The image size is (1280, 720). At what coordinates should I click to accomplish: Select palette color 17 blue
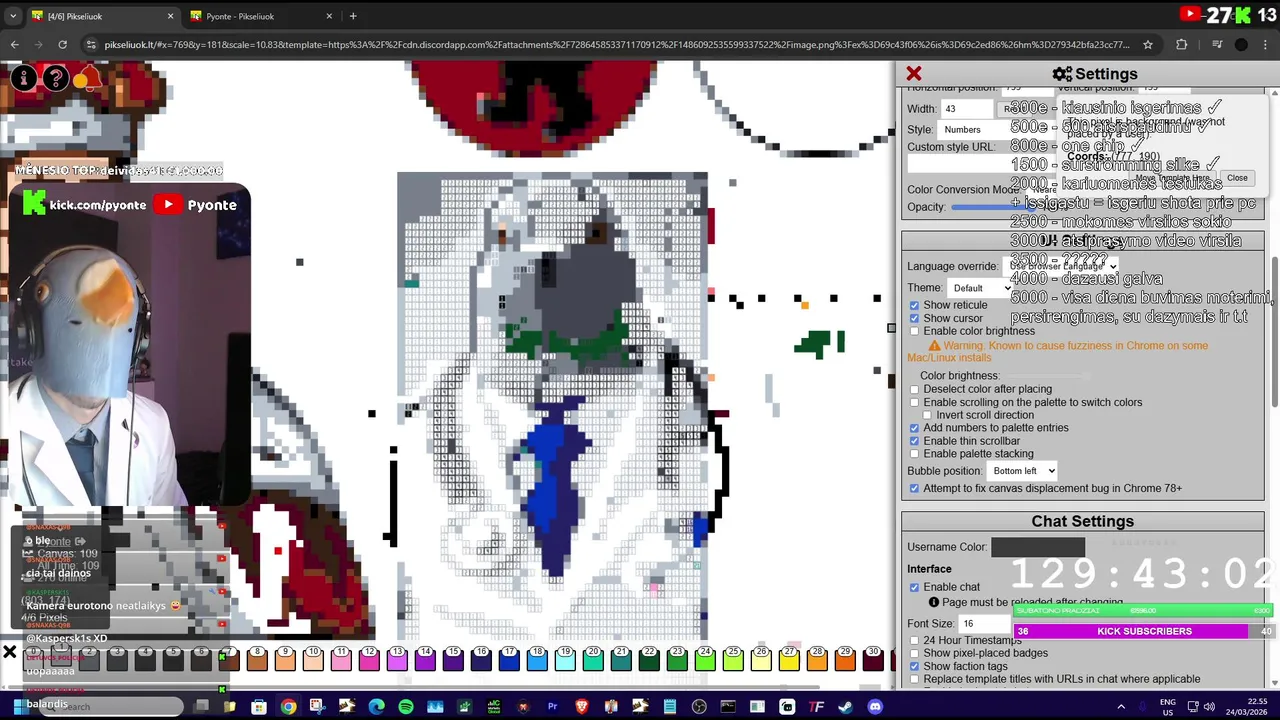point(510,658)
